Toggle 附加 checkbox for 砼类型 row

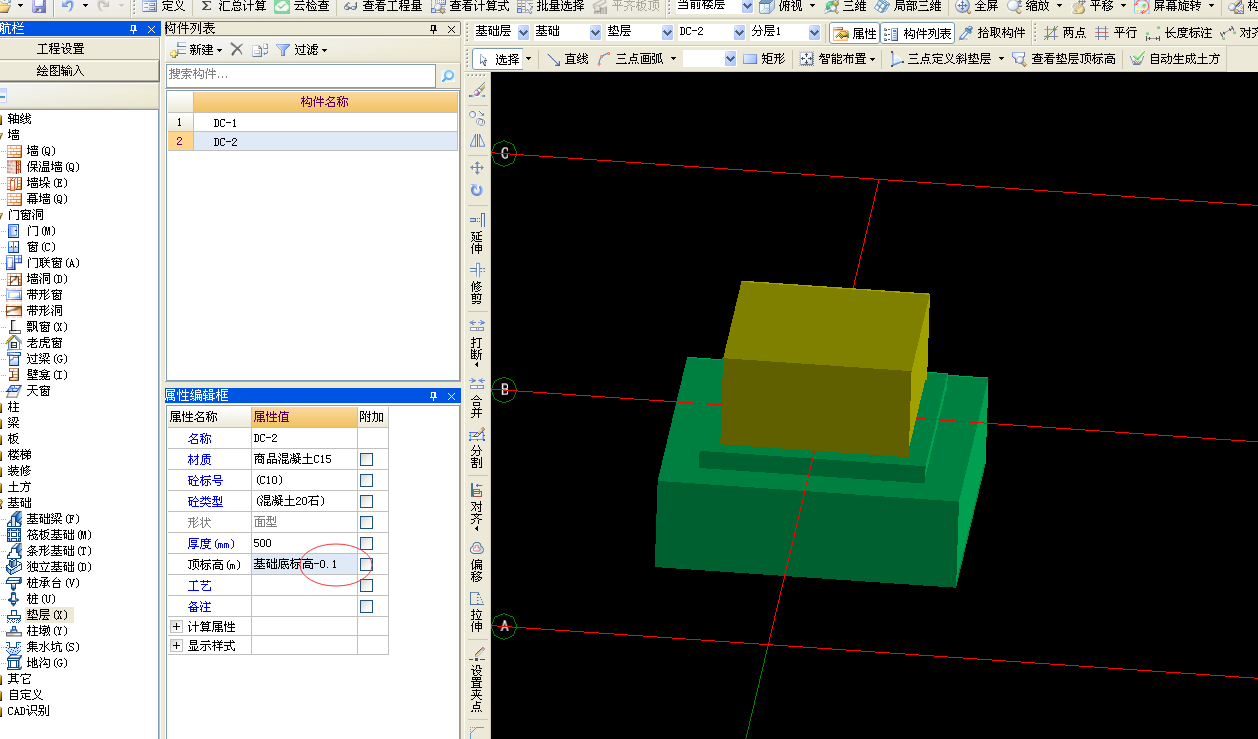coord(367,501)
